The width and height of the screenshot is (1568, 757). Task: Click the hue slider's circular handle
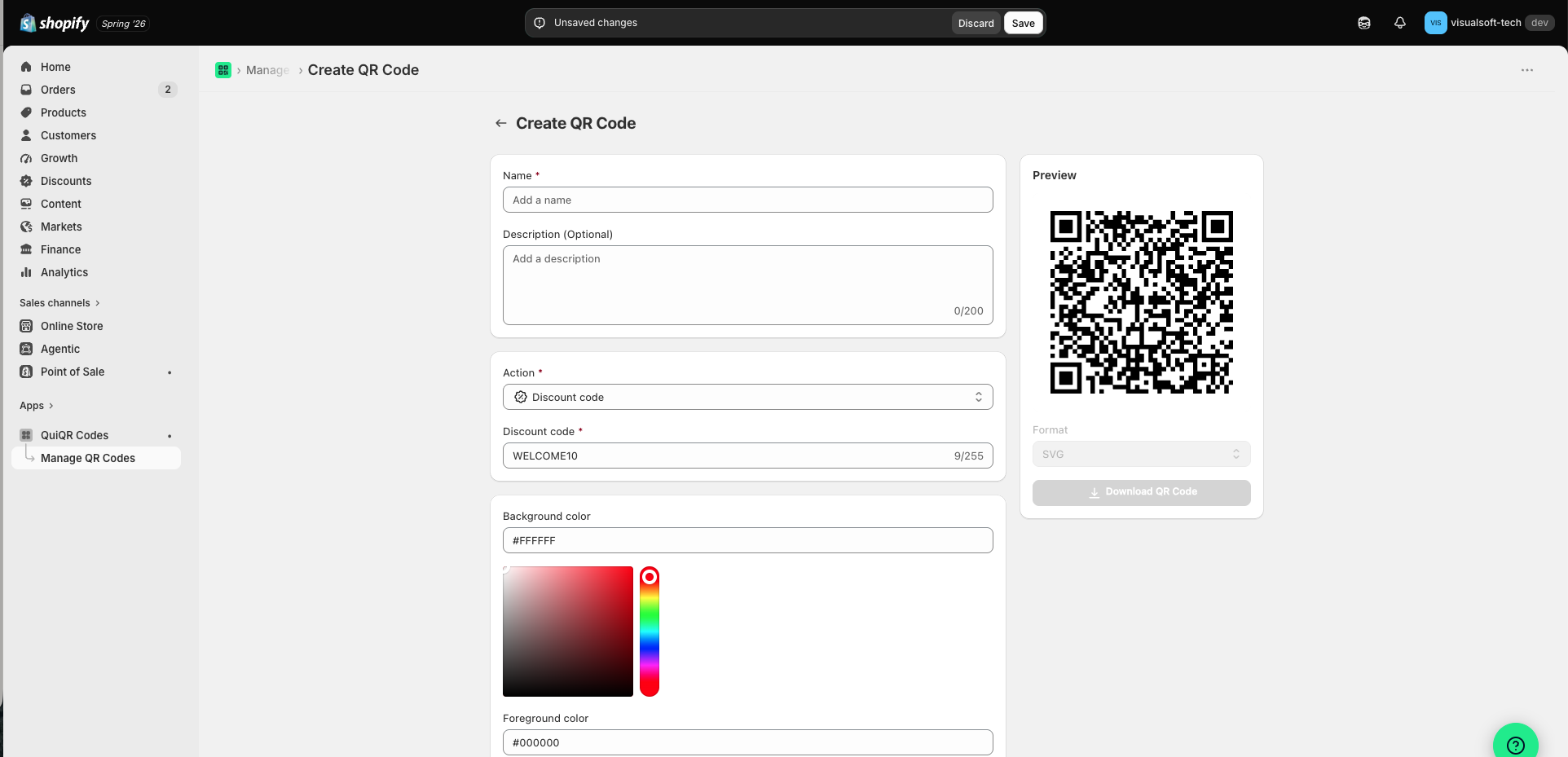click(650, 577)
